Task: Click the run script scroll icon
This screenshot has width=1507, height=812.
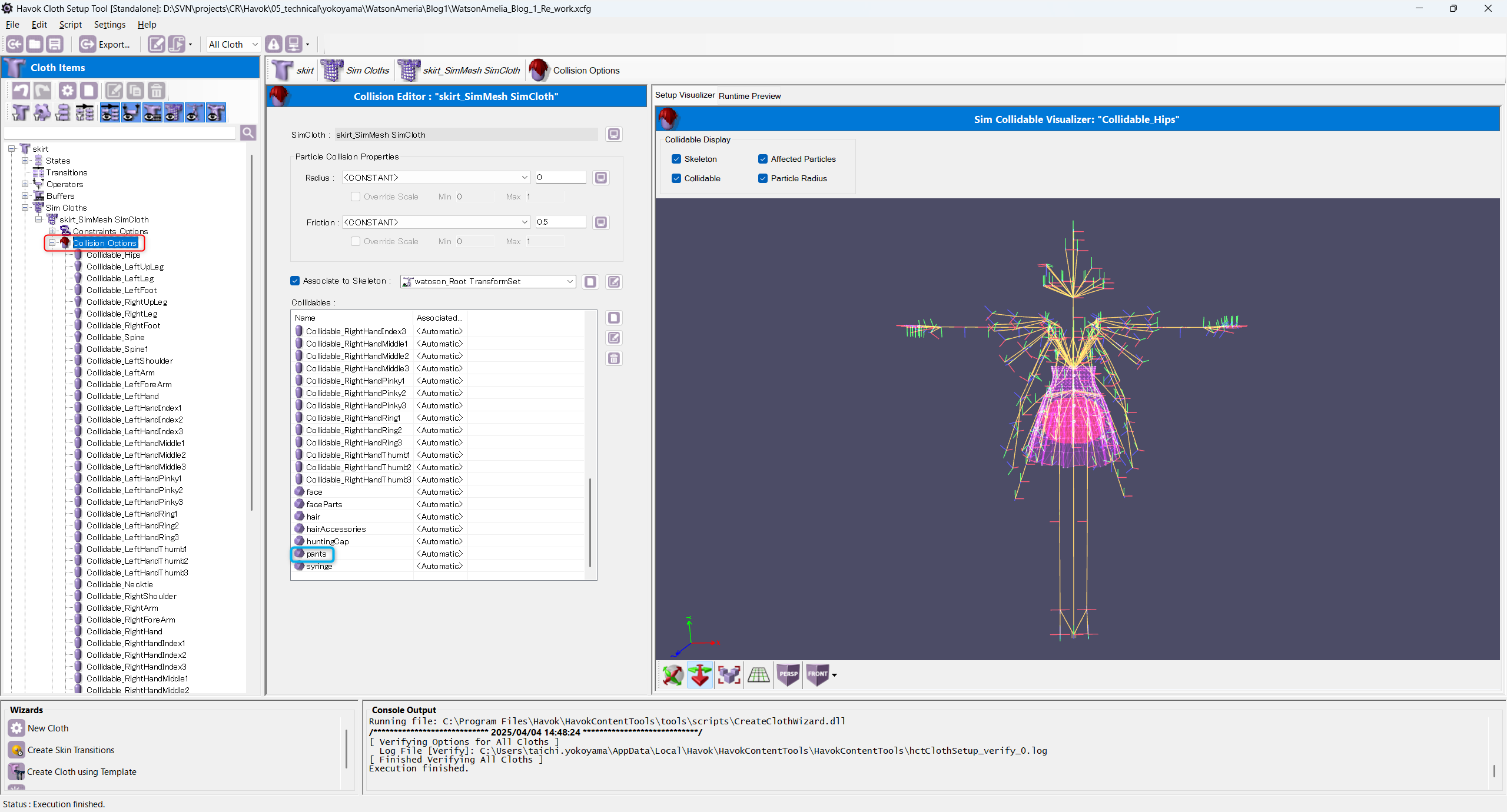Action: [176, 44]
